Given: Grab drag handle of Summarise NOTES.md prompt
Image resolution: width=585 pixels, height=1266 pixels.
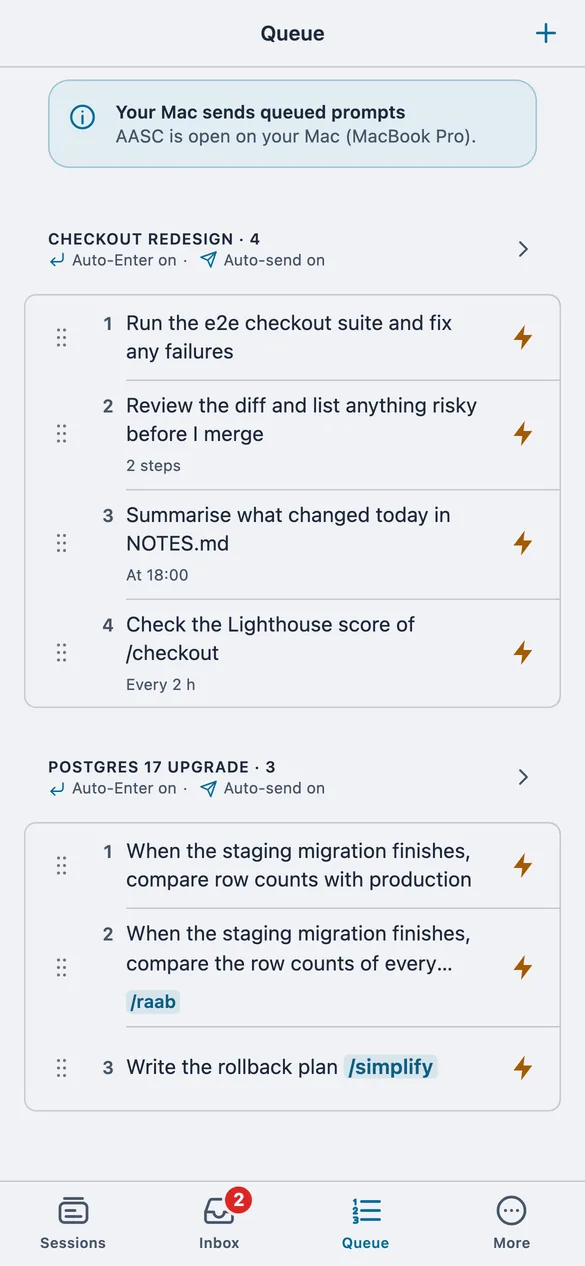Looking at the screenshot, I should point(61,543).
